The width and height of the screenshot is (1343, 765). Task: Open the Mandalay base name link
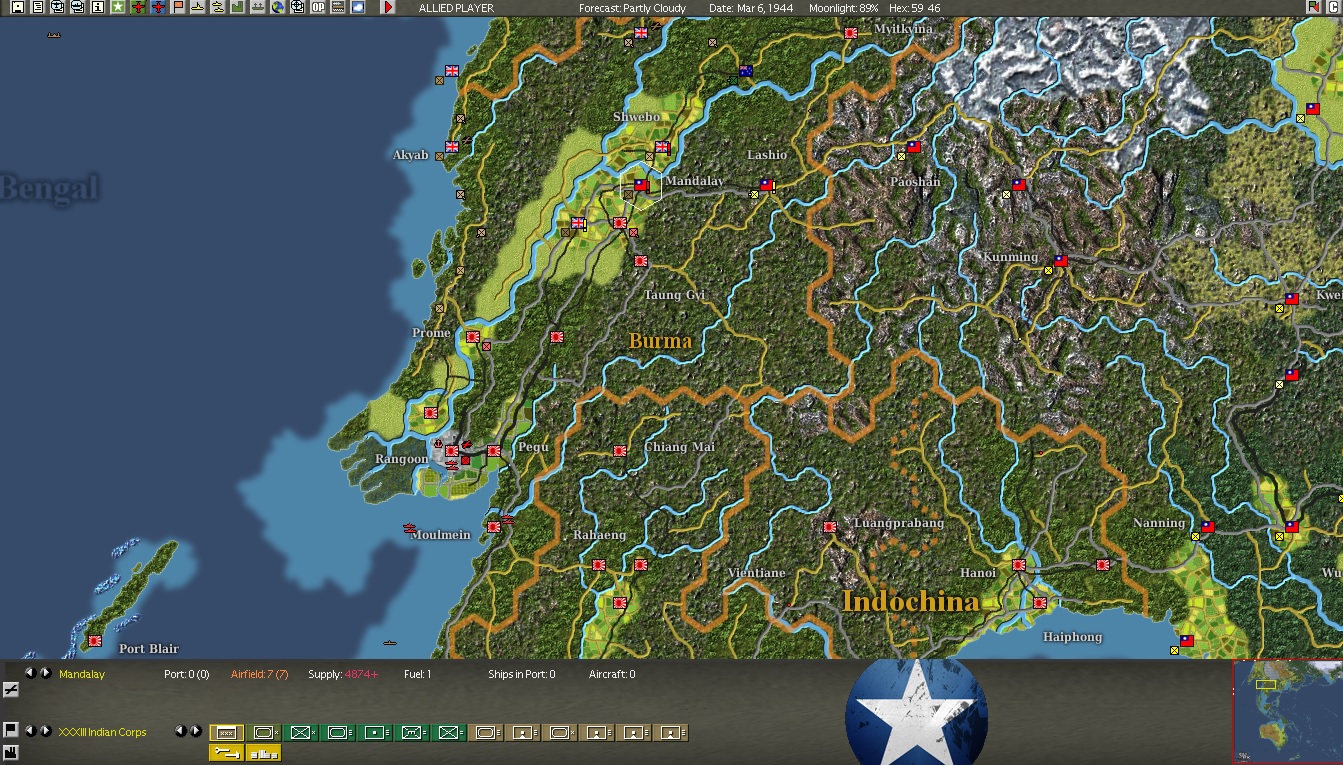pos(82,674)
